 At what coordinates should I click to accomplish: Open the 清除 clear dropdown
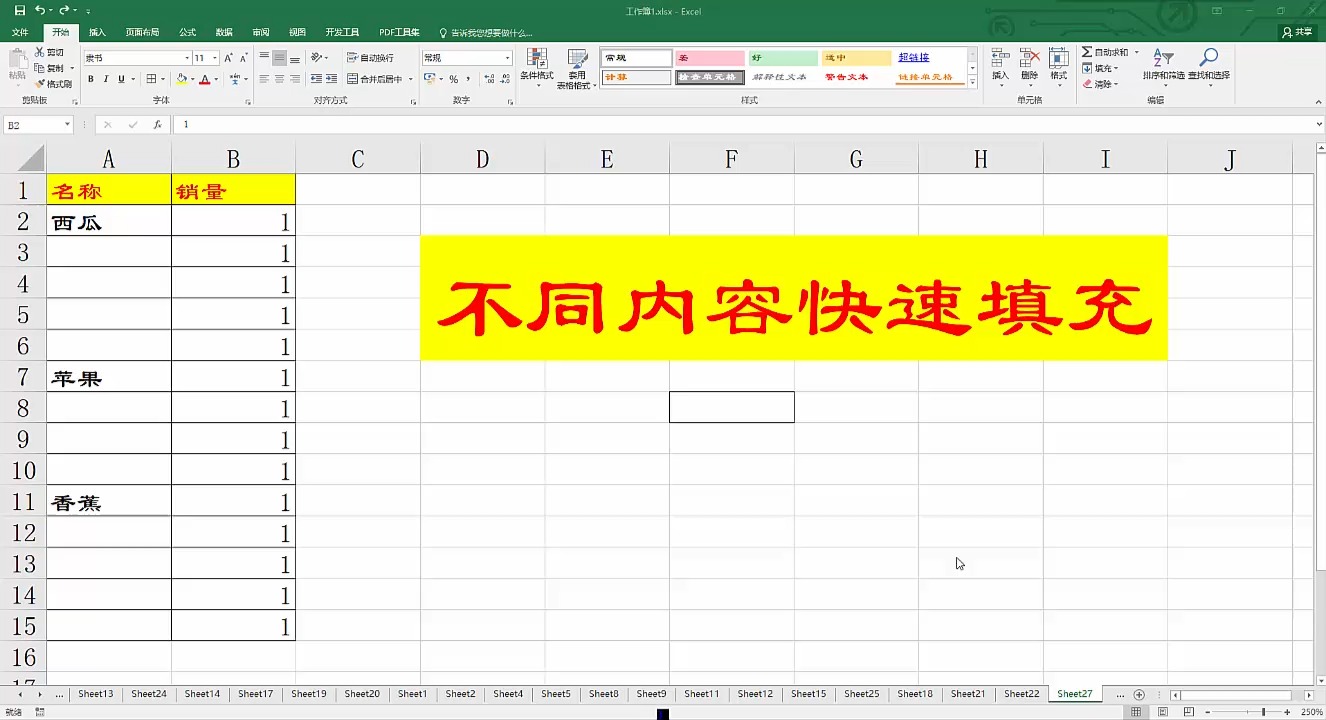click(x=1101, y=84)
